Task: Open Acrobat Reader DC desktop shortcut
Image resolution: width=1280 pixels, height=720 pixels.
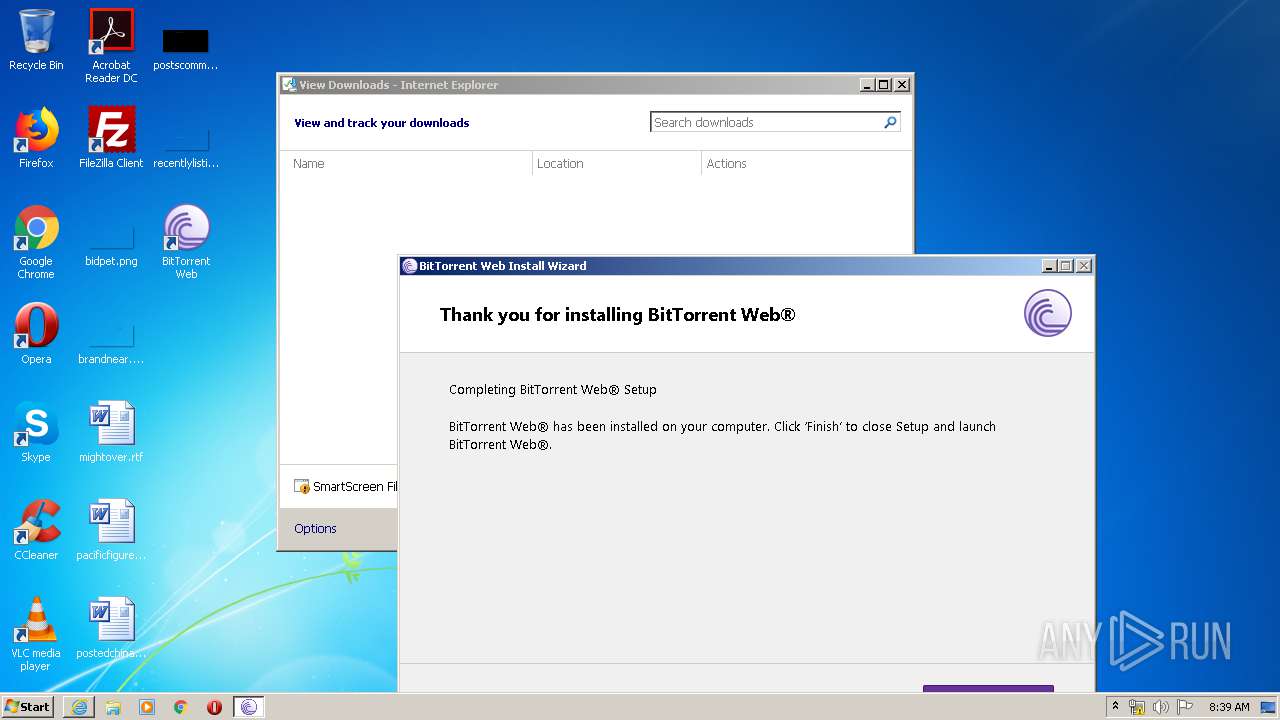Action: click(x=111, y=46)
